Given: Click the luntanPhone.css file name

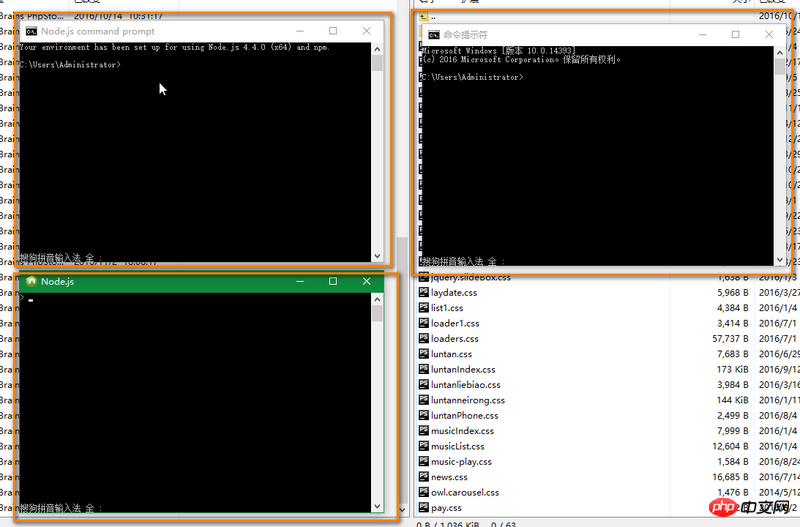Looking at the screenshot, I should click(x=465, y=415).
